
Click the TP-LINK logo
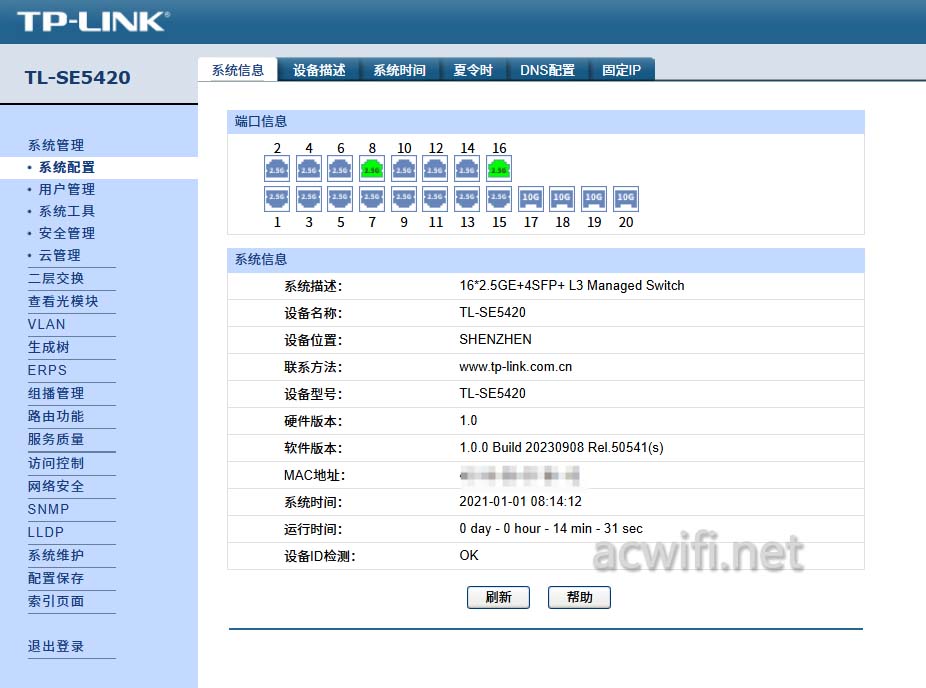[x=94, y=21]
